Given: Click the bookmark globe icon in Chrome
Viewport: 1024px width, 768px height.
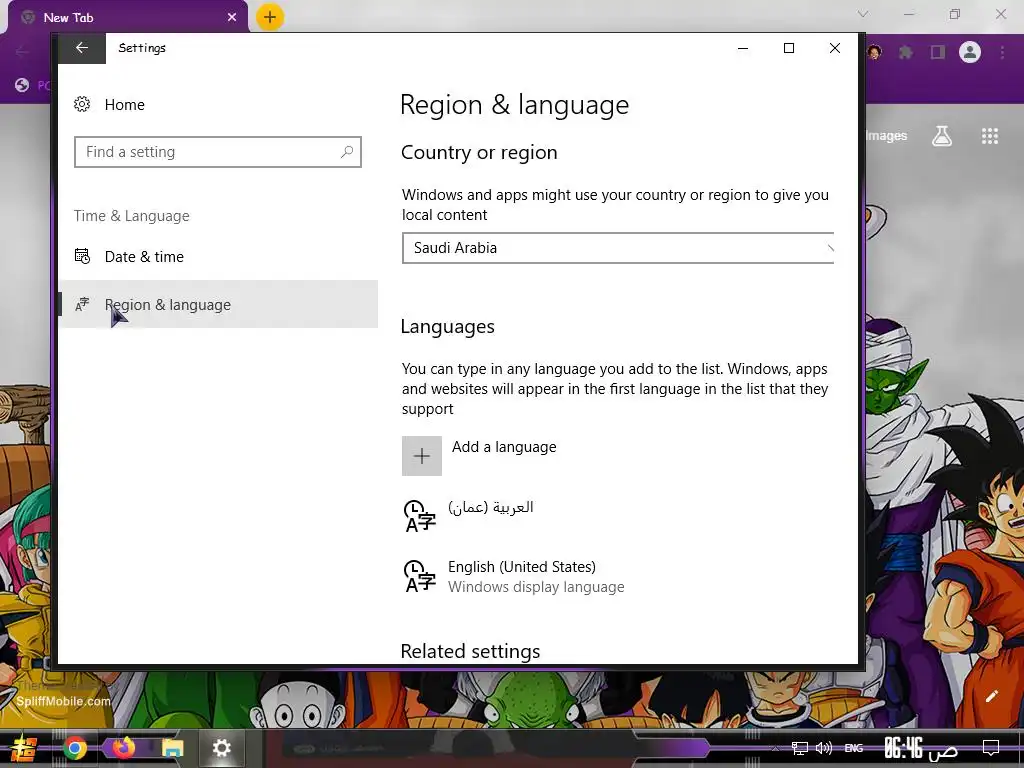Looking at the screenshot, I should pos(22,85).
